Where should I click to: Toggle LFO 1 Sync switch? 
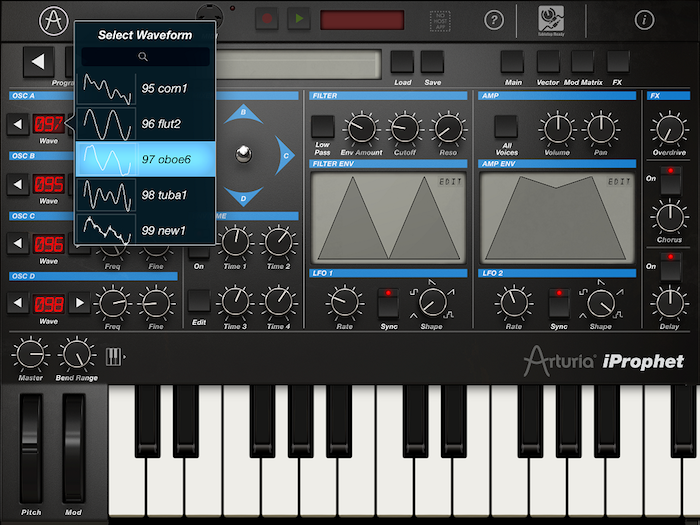click(x=388, y=303)
